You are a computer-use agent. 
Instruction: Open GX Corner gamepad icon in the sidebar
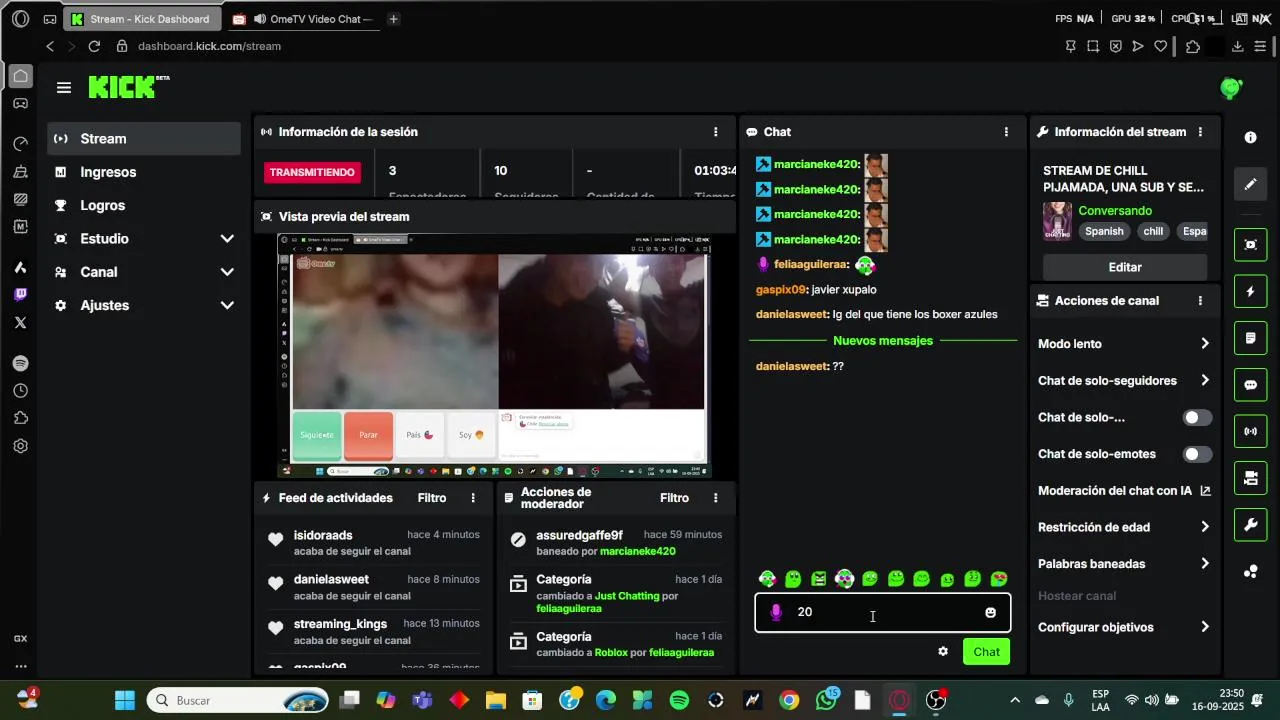point(20,103)
